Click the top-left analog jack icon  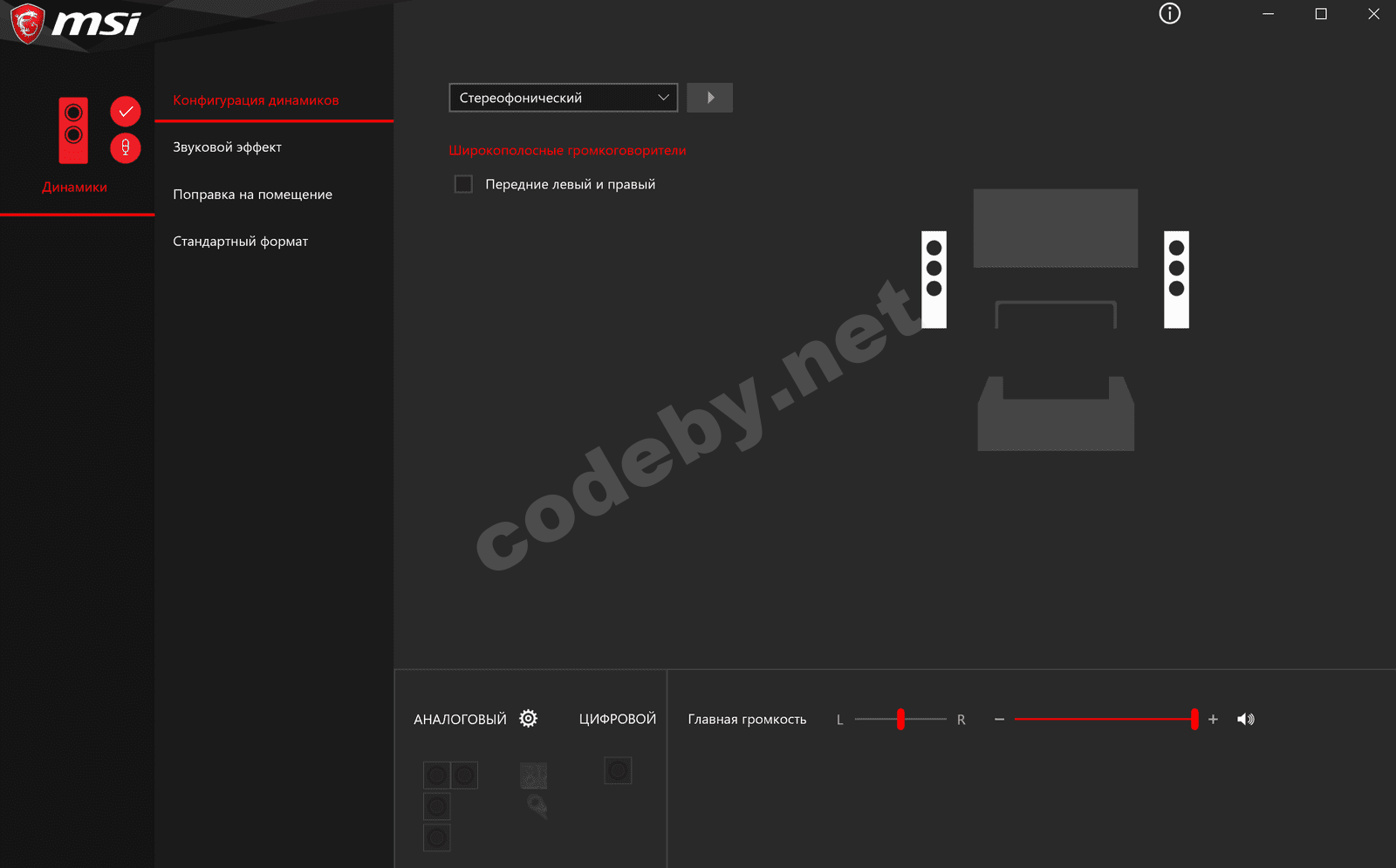point(437,775)
